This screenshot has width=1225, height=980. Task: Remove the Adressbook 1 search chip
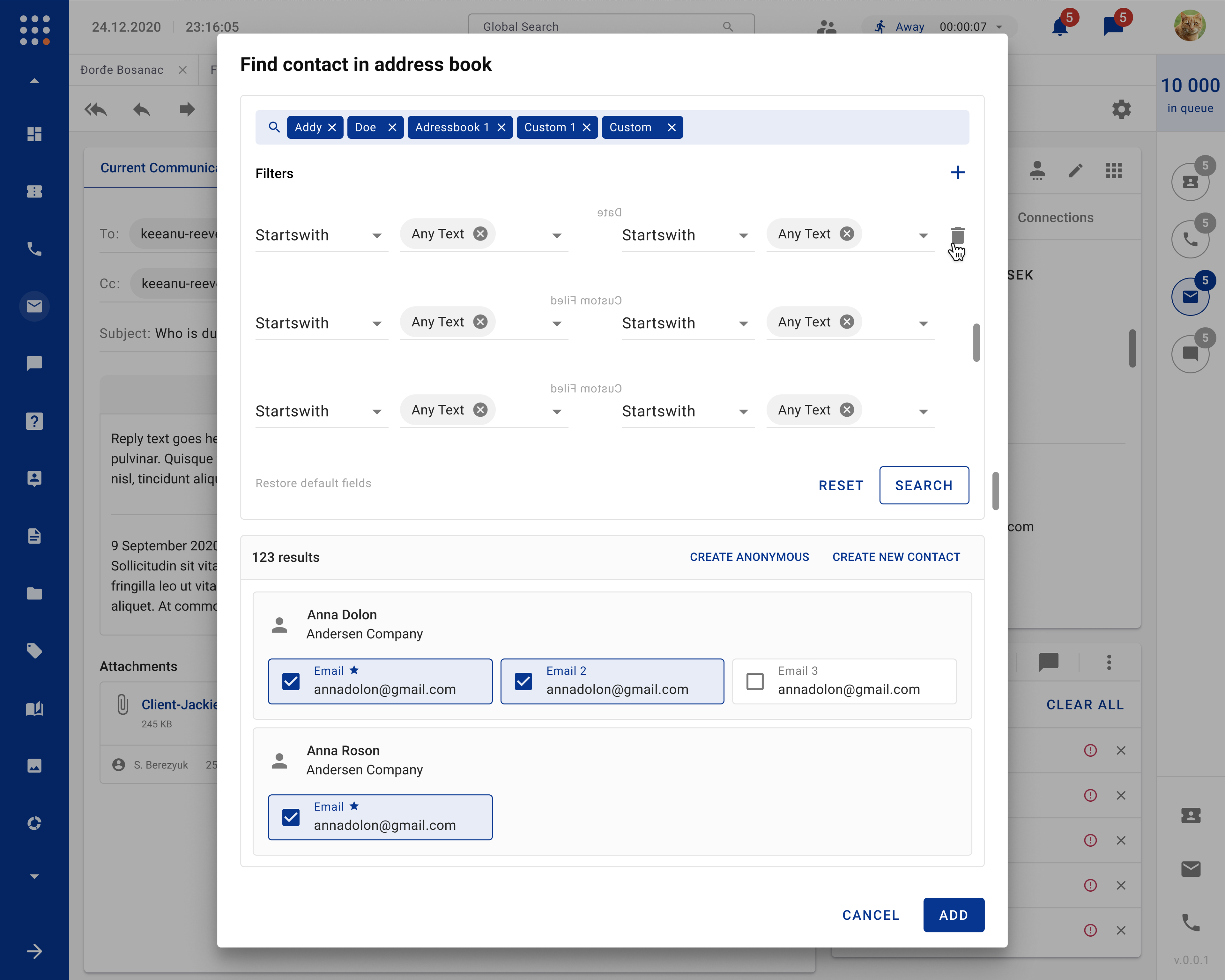[501, 127]
